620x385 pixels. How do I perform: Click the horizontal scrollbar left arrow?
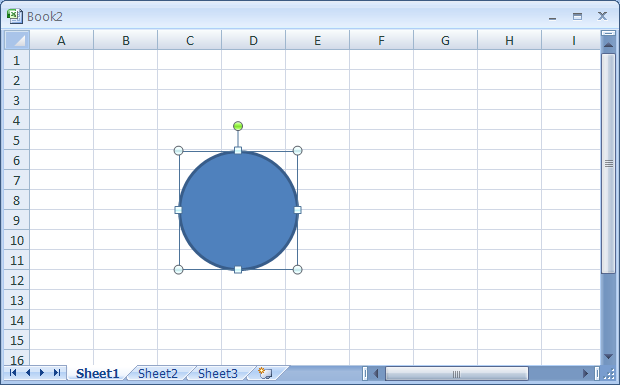(x=376, y=373)
